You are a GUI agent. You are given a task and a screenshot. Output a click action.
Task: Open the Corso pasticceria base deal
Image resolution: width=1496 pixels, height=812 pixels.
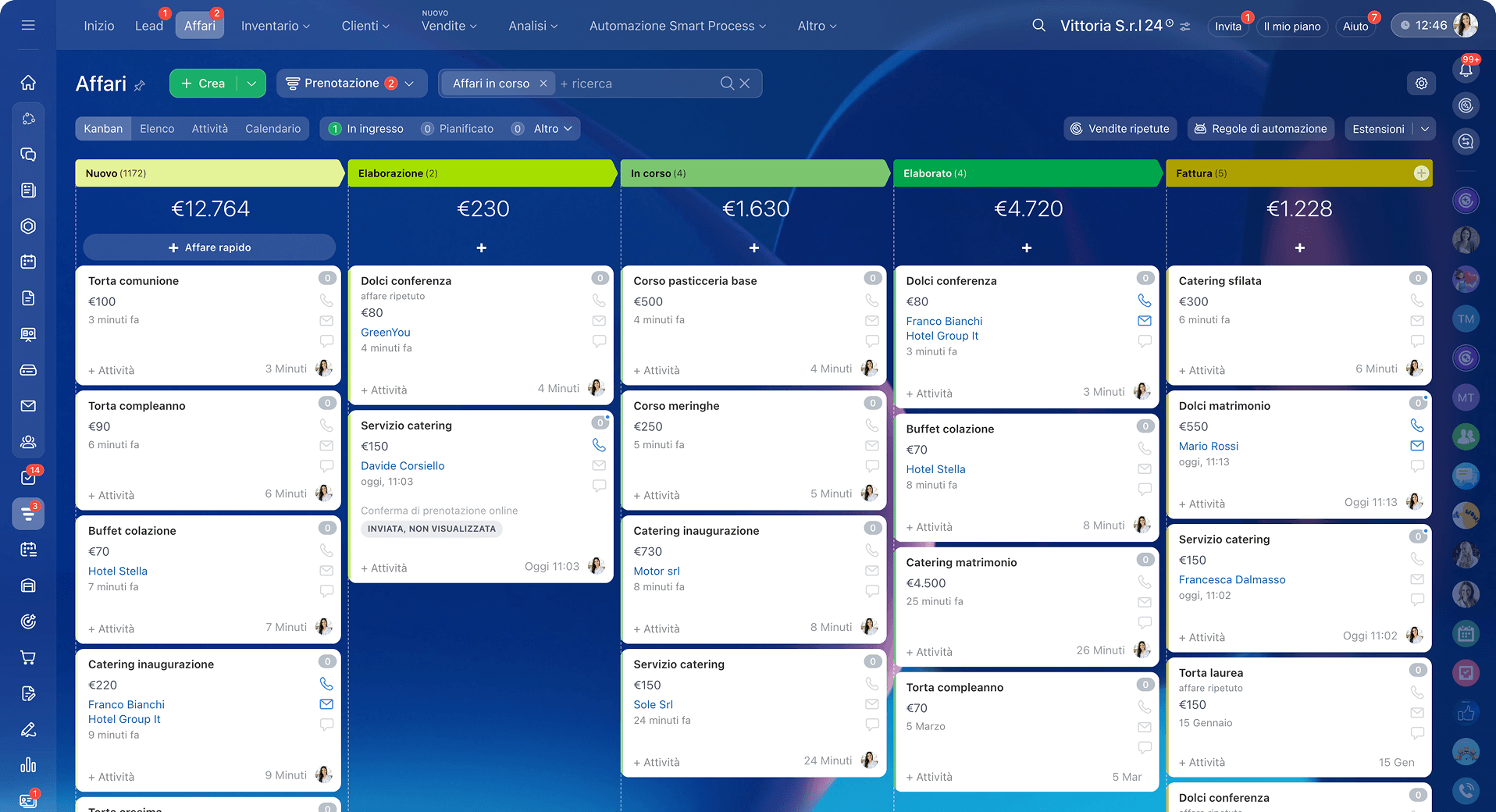pos(695,281)
